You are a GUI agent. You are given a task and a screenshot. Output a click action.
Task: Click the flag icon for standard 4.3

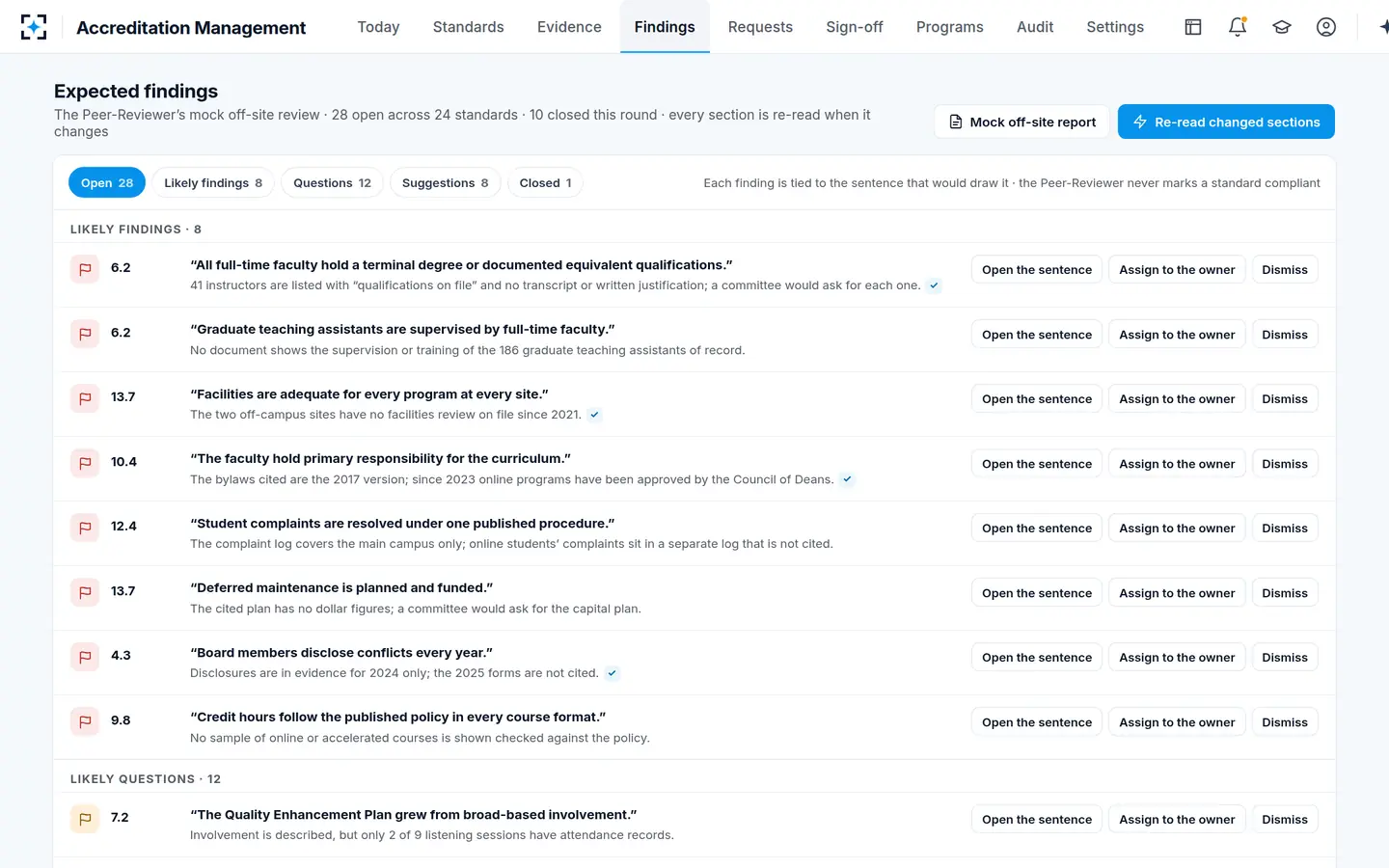[x=85, y=657]
